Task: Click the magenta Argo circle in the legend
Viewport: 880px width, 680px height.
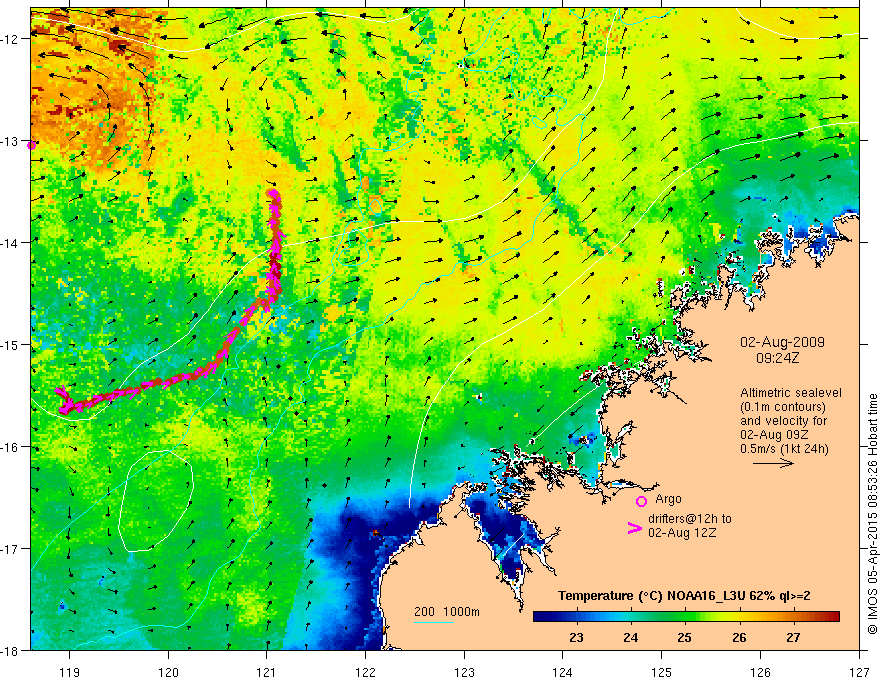Action: [641, 501]
